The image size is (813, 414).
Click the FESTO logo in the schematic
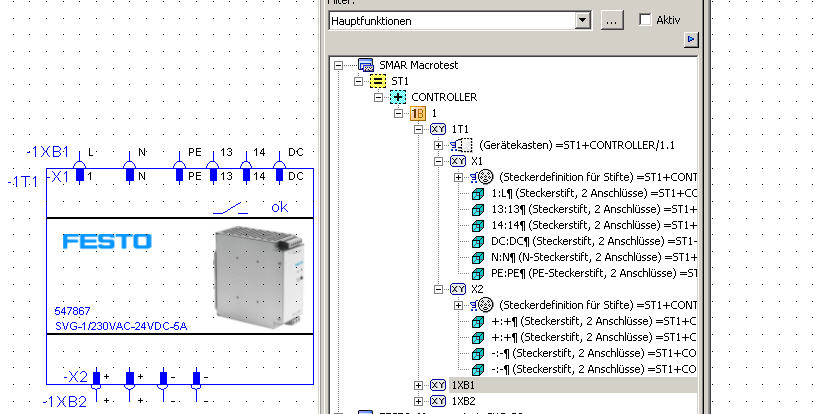[107, 241]
